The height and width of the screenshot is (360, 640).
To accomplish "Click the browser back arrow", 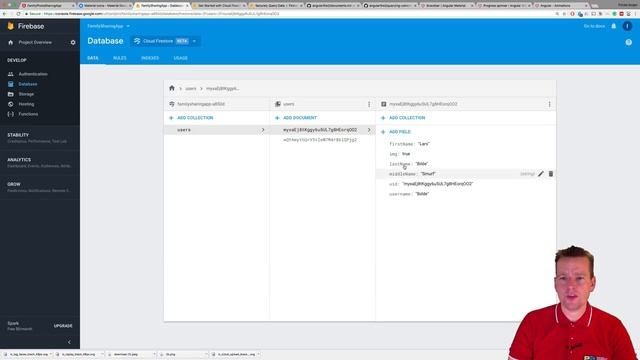I will pos(4,14).
